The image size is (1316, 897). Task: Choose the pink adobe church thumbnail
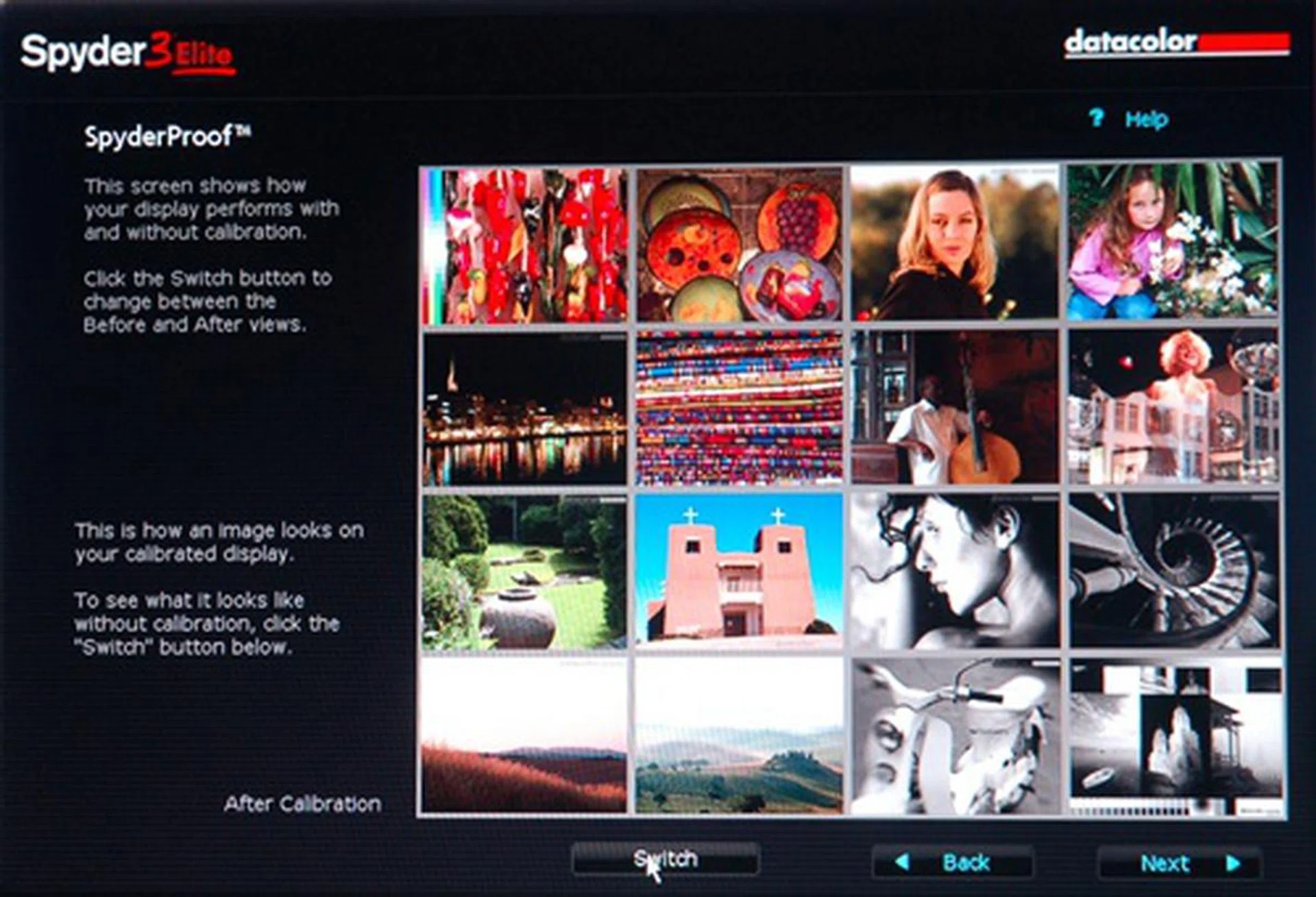[x=739, y=570]
